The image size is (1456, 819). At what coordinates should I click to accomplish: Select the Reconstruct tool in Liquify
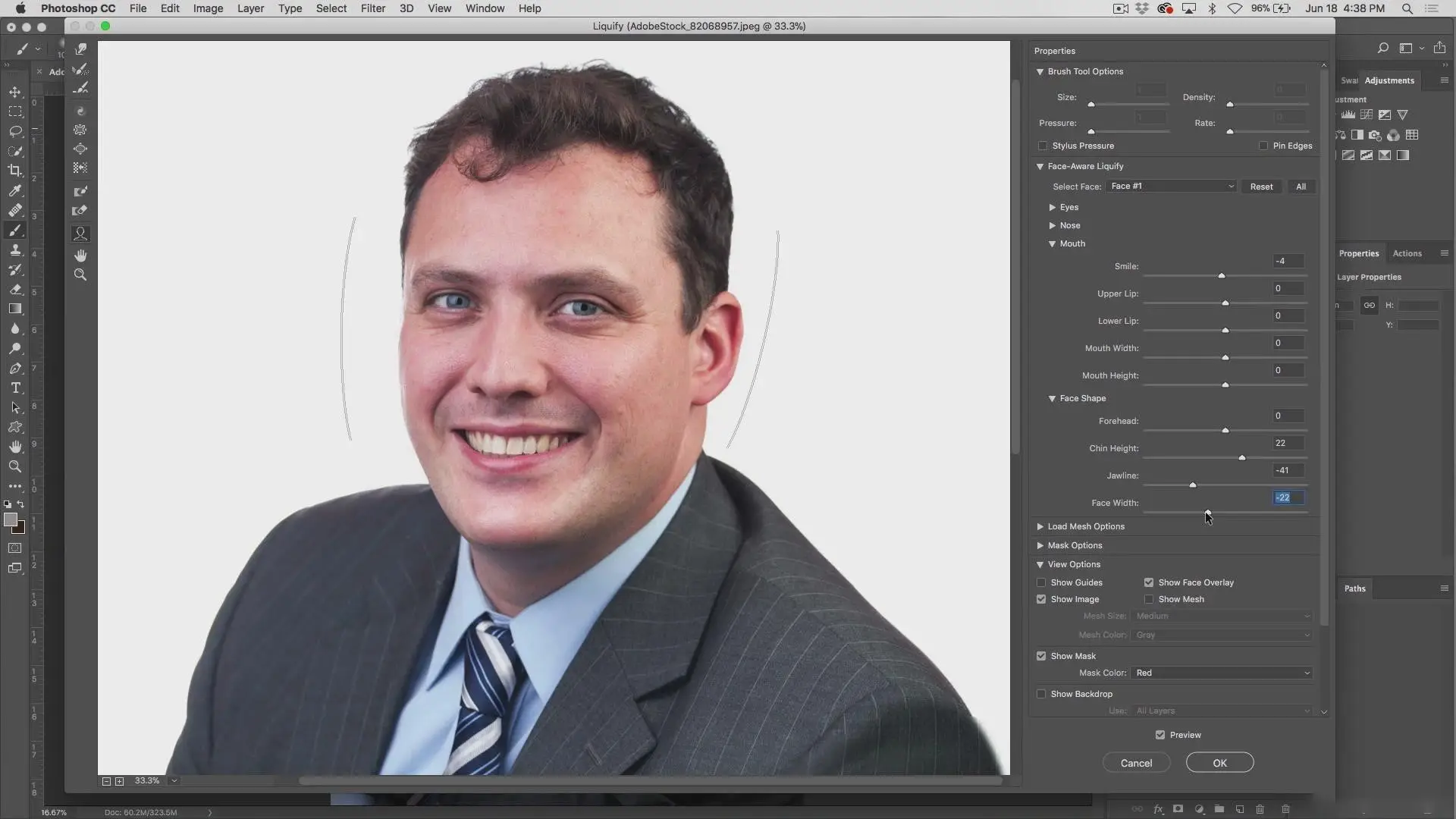tap(80, 69)
